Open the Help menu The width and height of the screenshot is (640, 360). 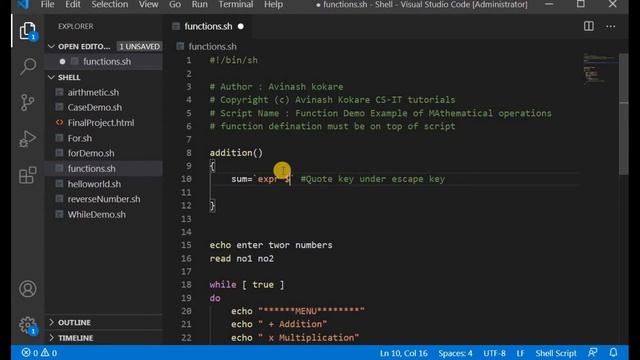[x=273, y=4]
